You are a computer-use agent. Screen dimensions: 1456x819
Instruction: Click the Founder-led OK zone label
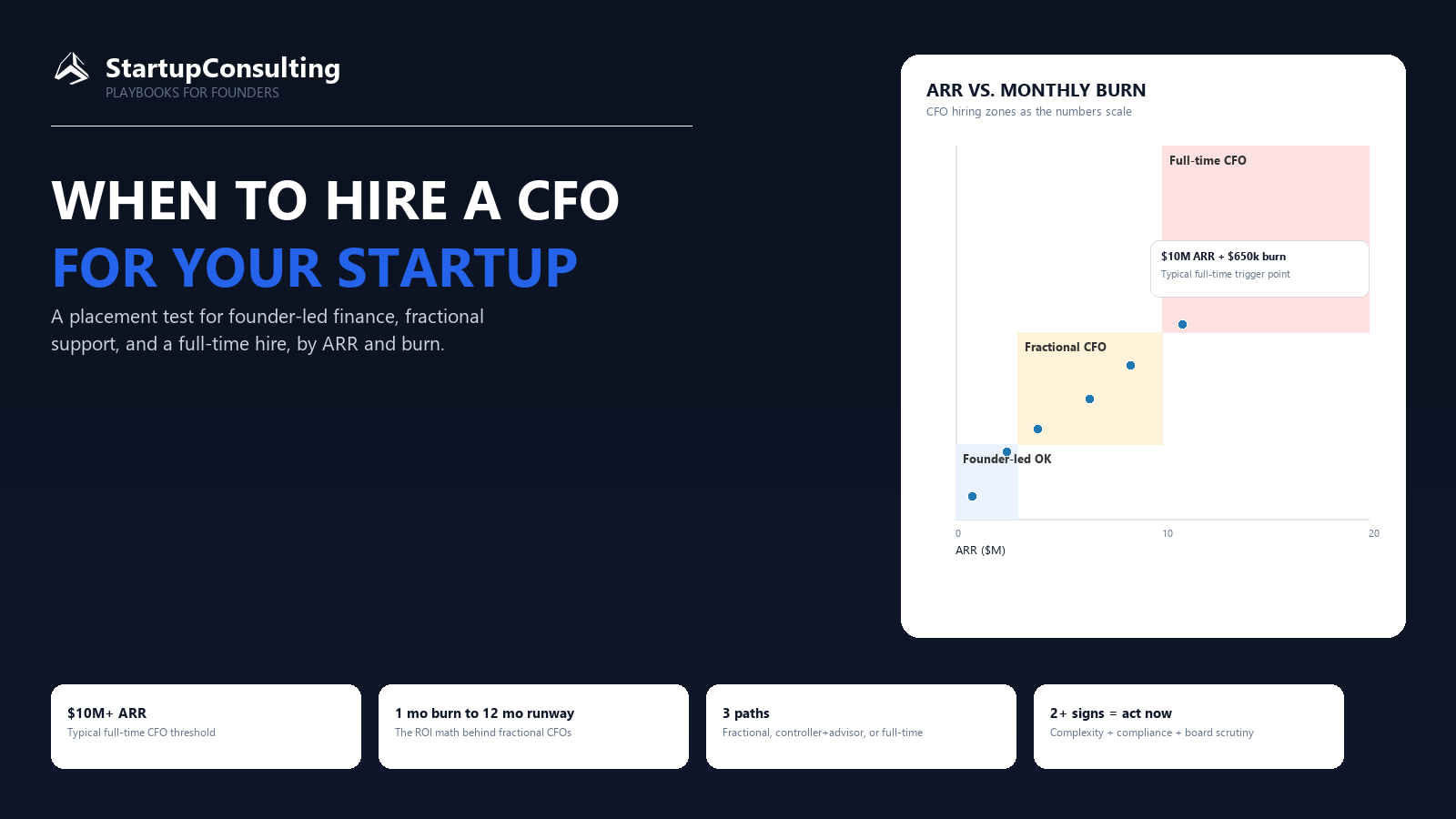1006,459
